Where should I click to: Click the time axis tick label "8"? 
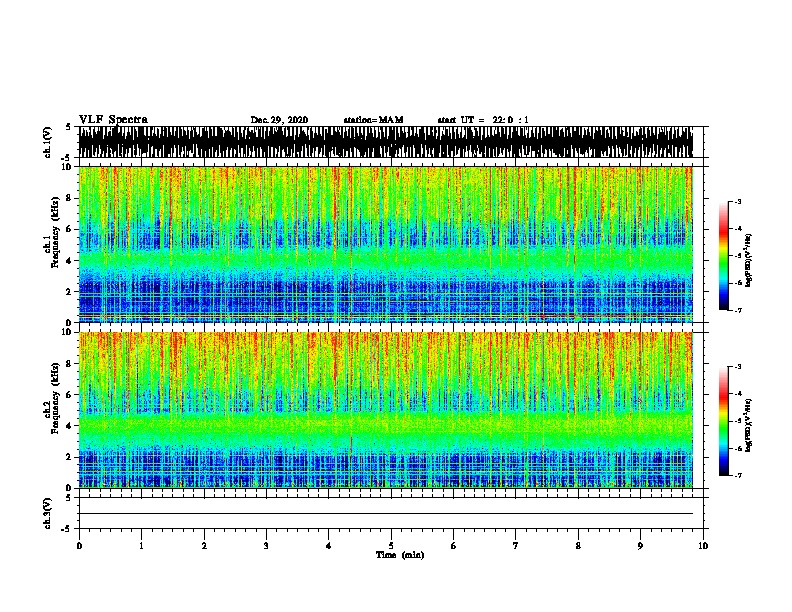[578, 546]
